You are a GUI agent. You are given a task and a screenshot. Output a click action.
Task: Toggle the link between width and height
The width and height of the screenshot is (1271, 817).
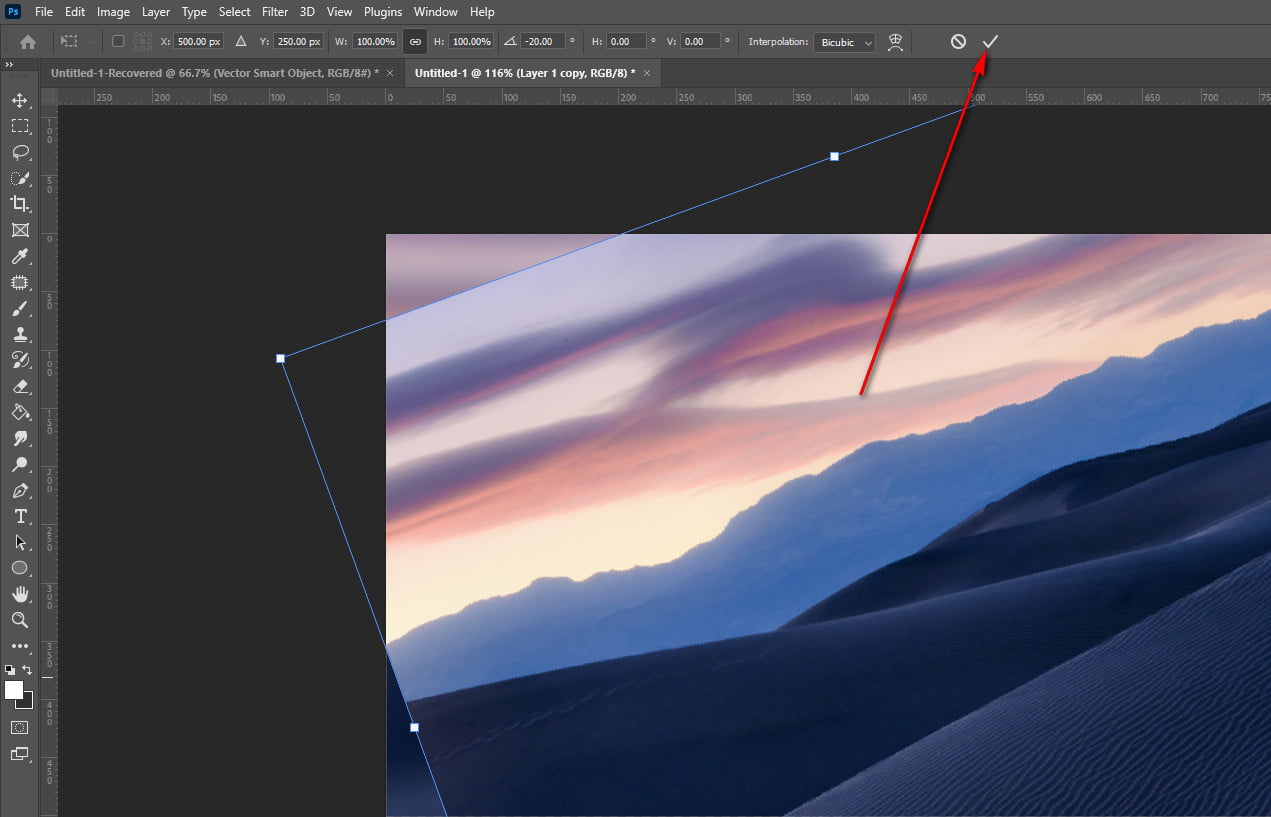tap(414, 41)
